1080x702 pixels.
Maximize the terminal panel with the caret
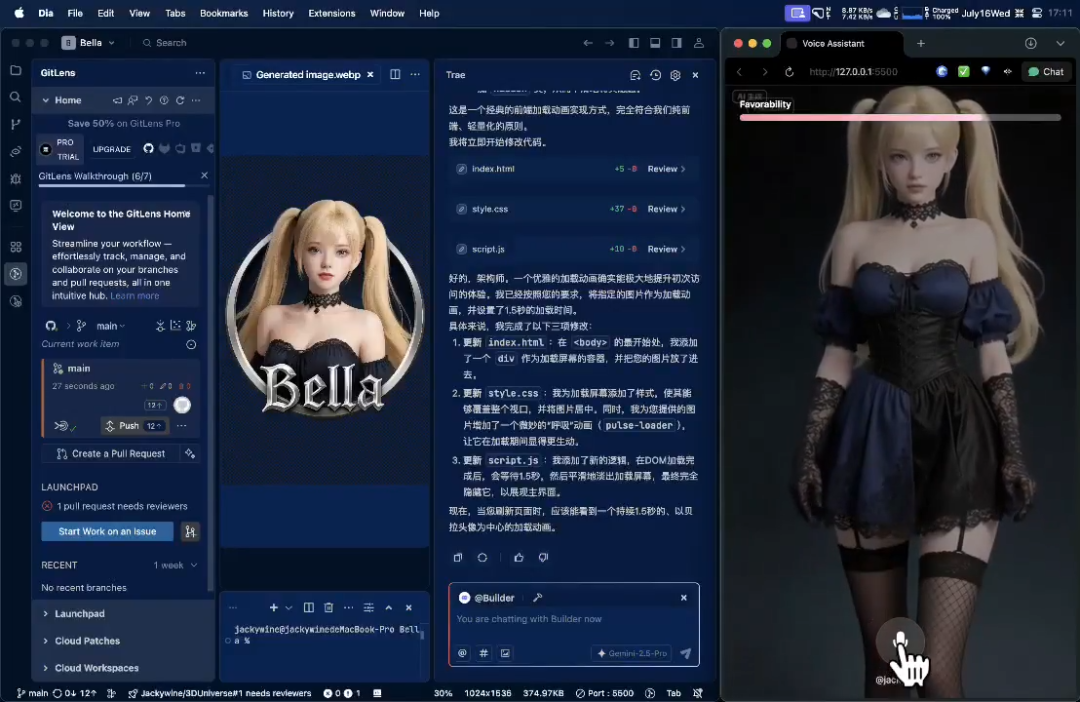[x=388, y=608]
